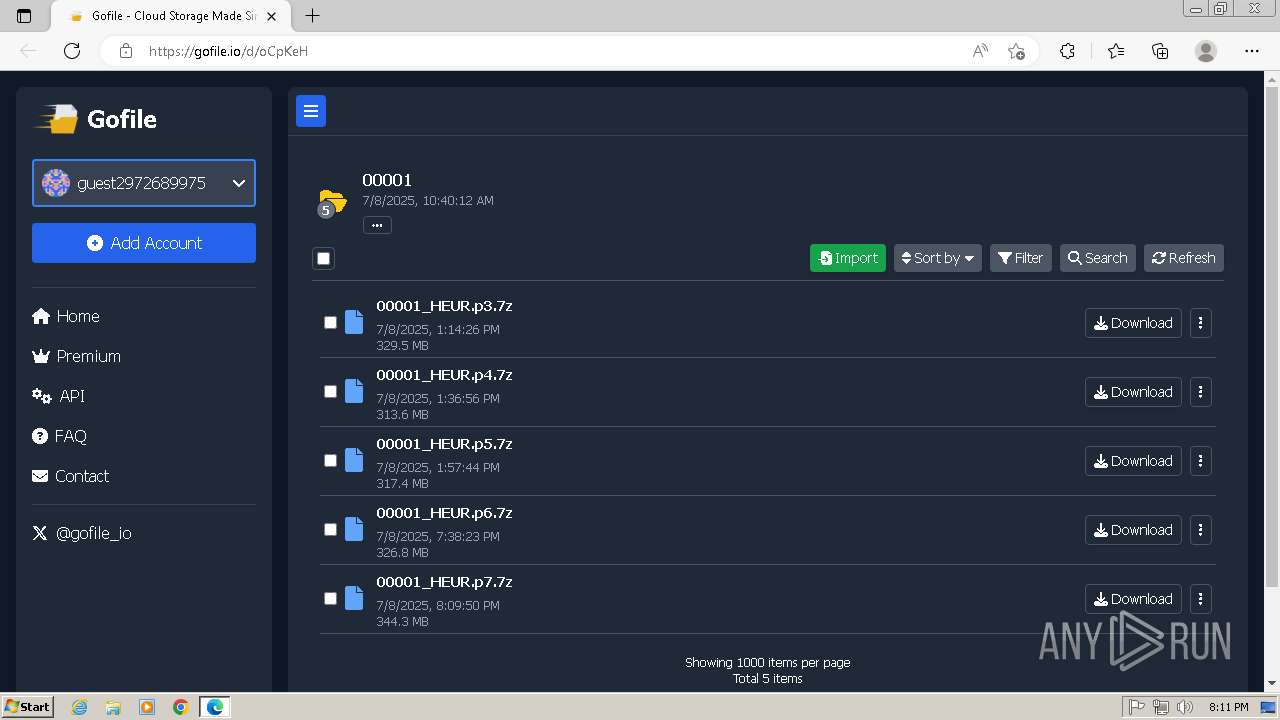The width and height of the screenshot is (1280, 720).
Task: Reload the page in browser
Action: (72, 51)
